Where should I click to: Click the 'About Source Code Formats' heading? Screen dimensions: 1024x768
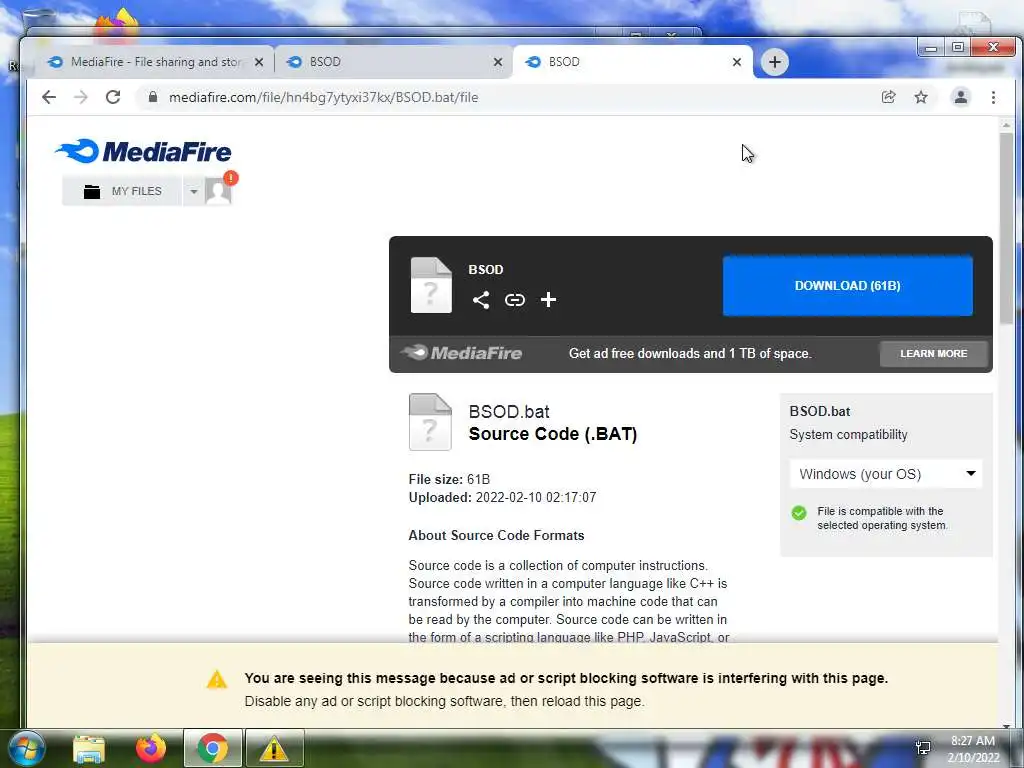[496, 536]
